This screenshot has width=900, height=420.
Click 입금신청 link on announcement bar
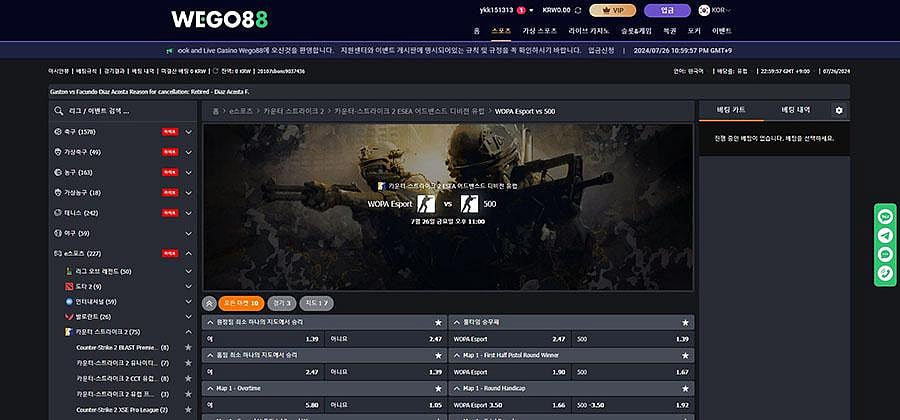click(x=601, y=50)
